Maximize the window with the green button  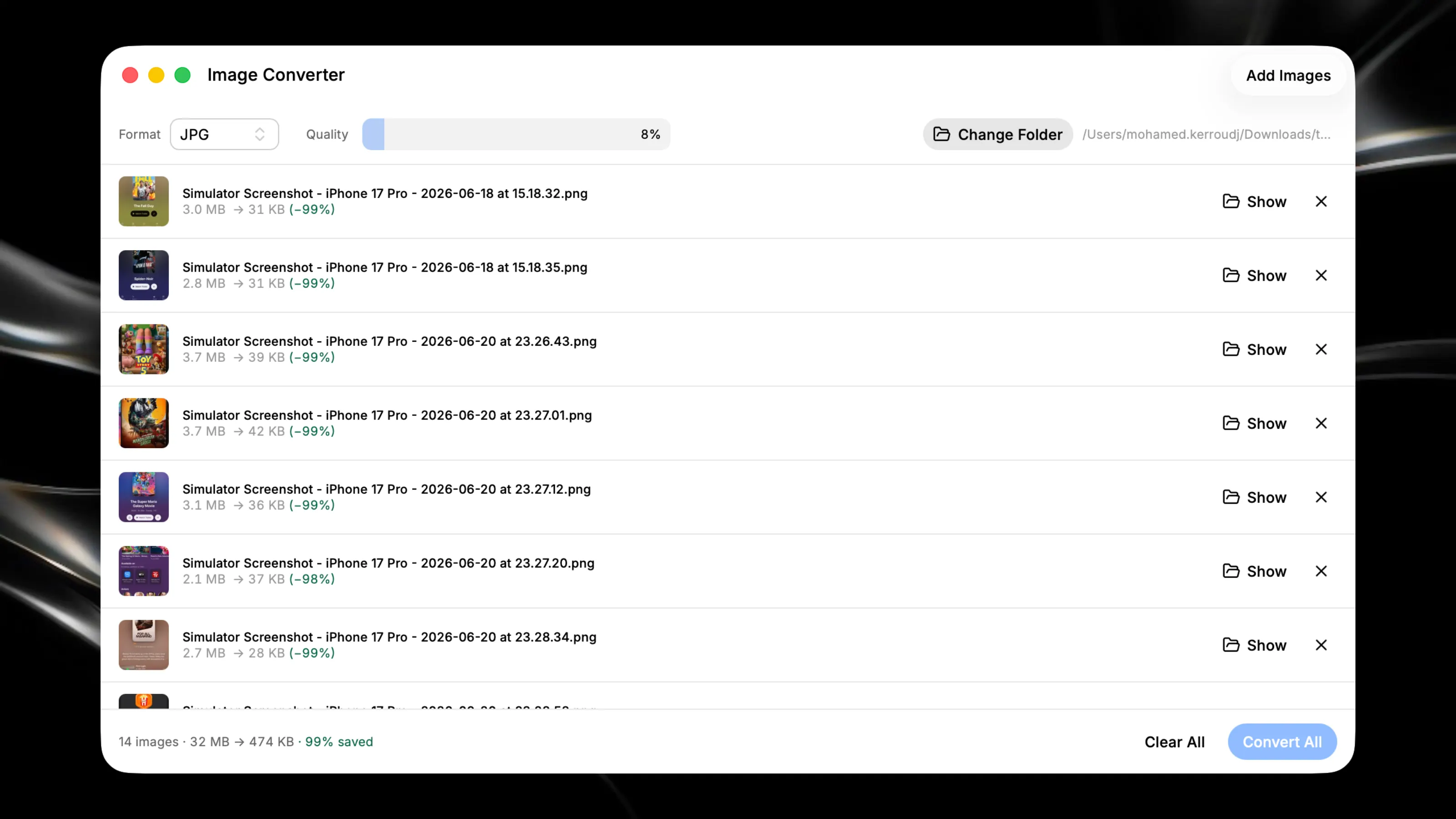point(182,75)
